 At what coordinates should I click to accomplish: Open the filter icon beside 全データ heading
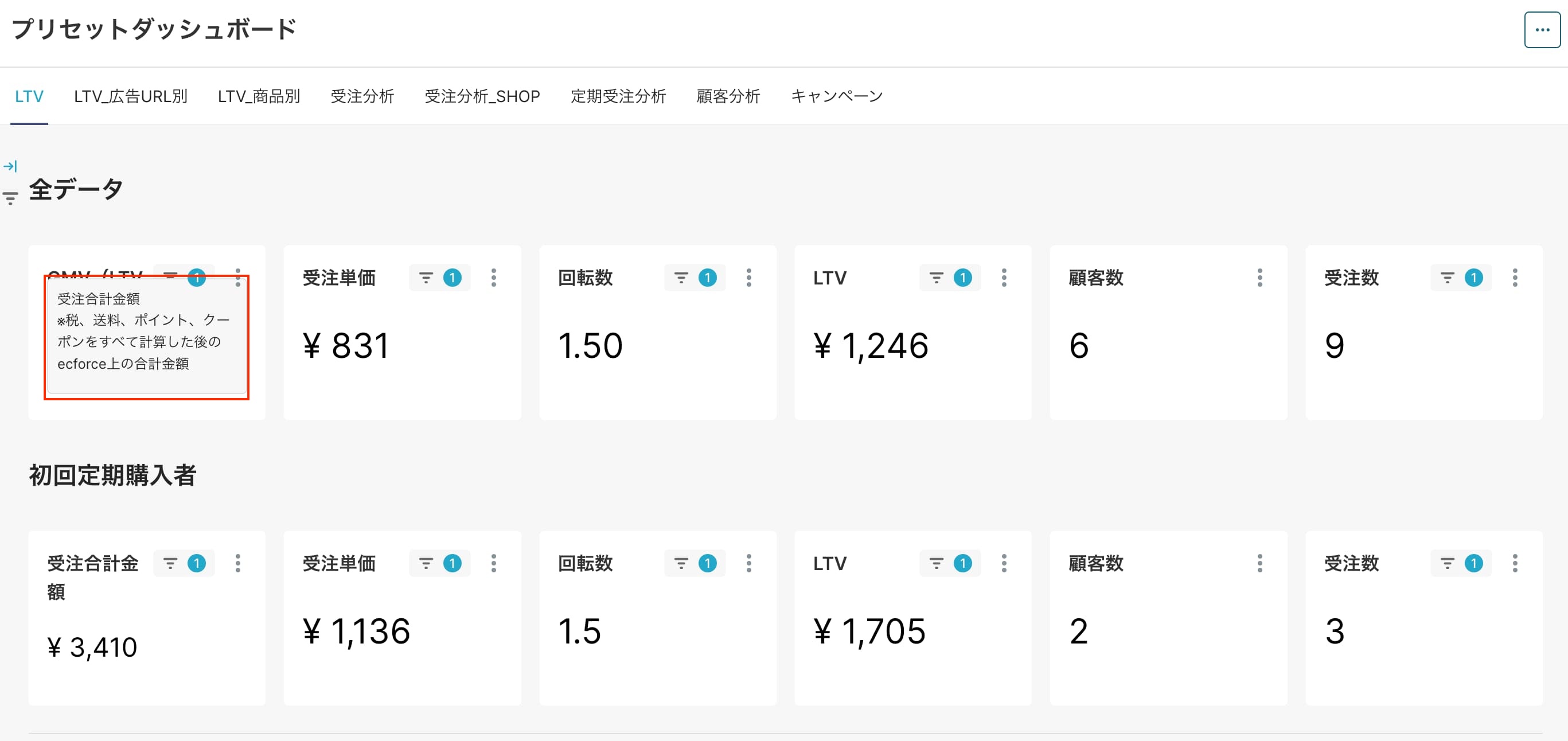coord(10,198)
